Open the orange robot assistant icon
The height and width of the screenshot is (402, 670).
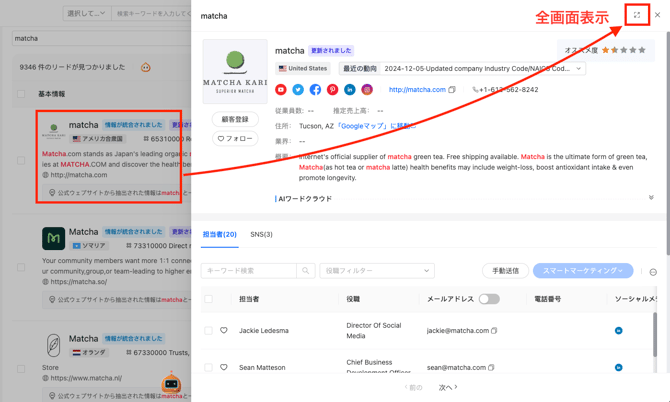[171, 383]
